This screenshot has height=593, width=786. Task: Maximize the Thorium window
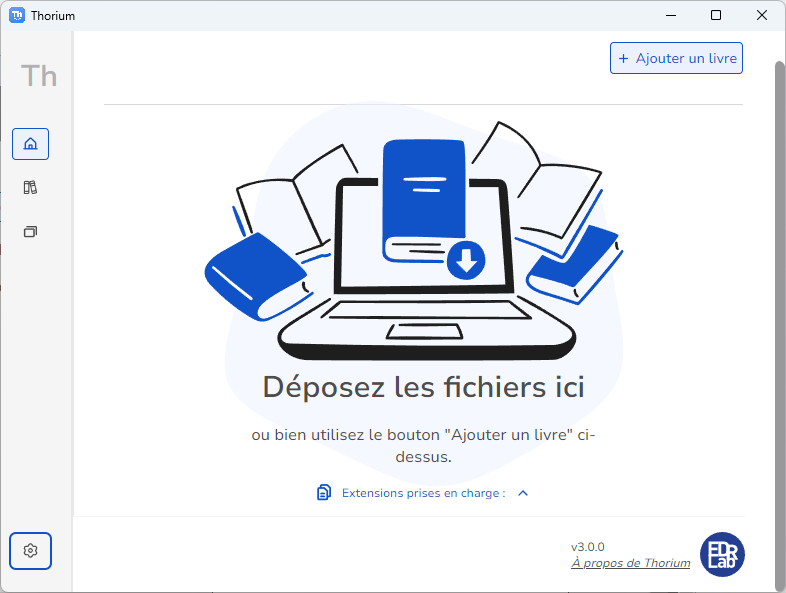click(x=716, y=15)
